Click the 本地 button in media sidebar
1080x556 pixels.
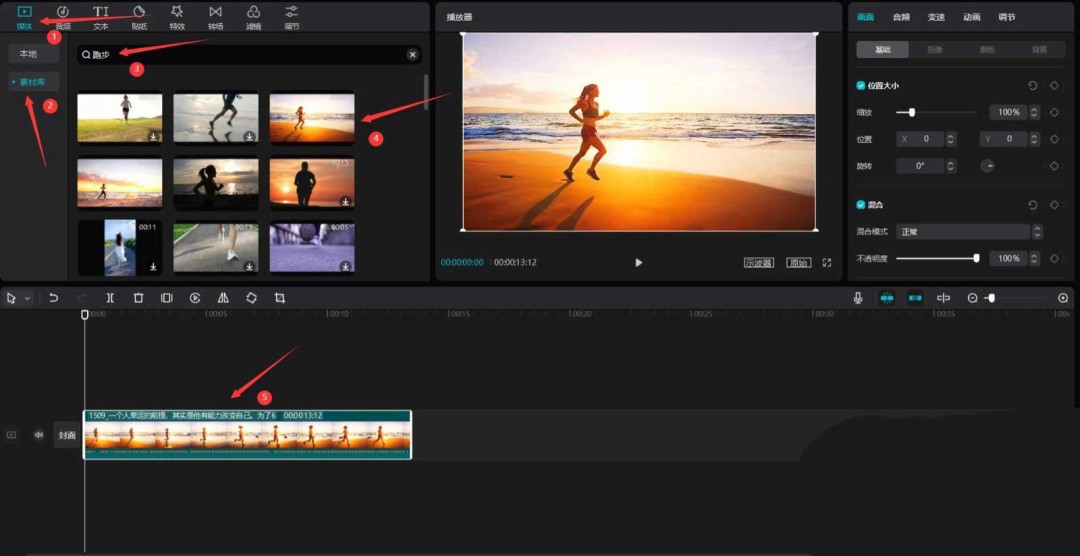point(28,54)
